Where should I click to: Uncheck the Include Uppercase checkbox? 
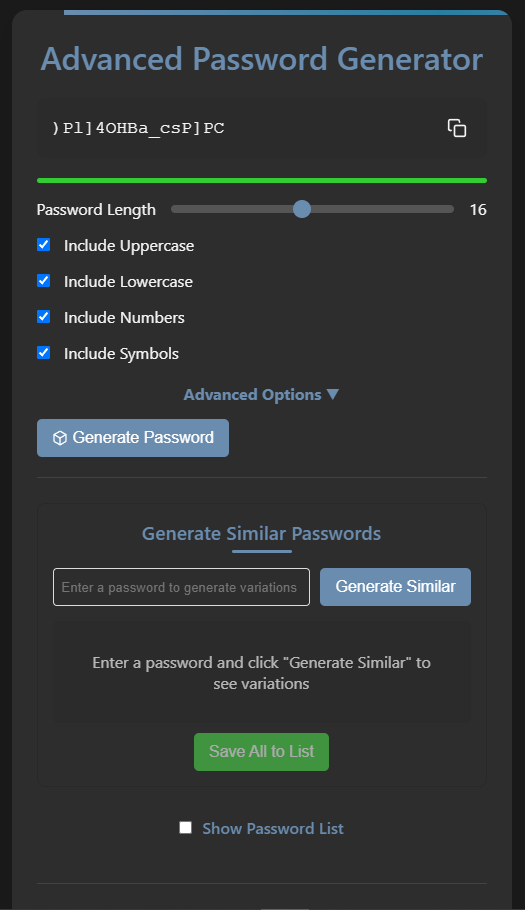(x=44, y=245)
